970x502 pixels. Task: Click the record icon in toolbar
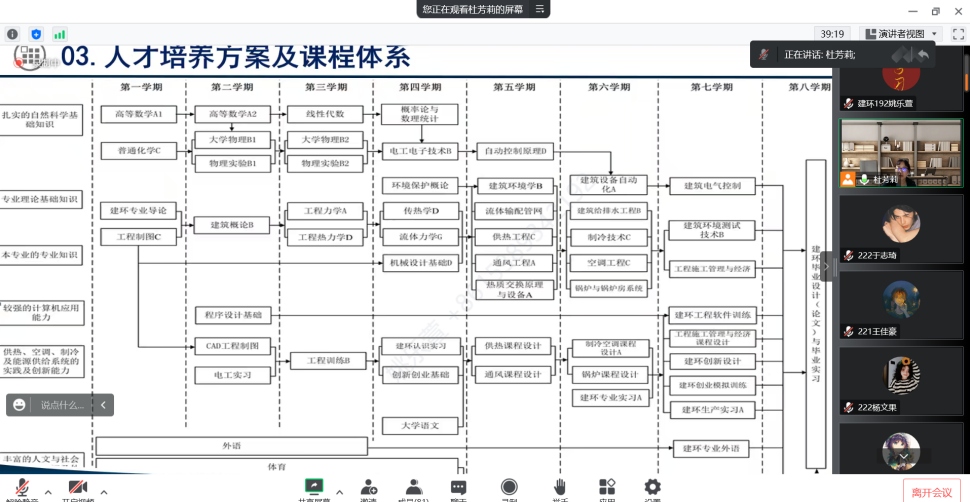509,487
